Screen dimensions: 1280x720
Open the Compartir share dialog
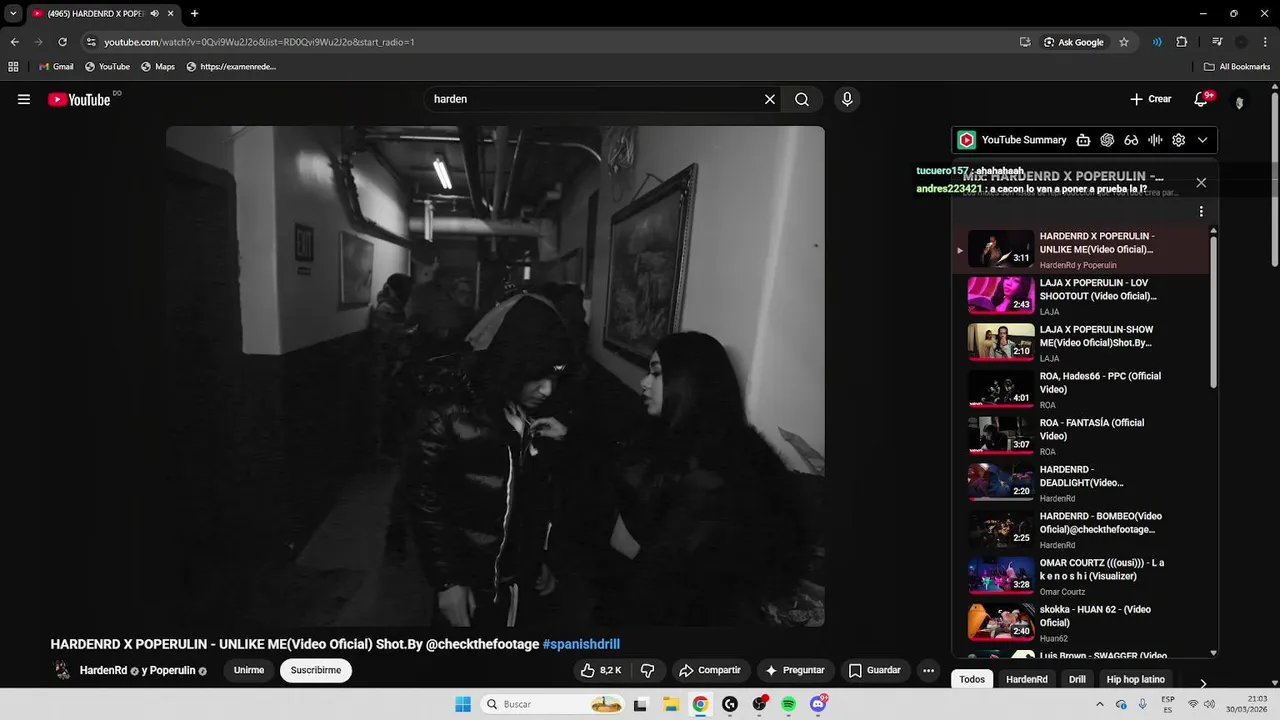coord(710,670)
